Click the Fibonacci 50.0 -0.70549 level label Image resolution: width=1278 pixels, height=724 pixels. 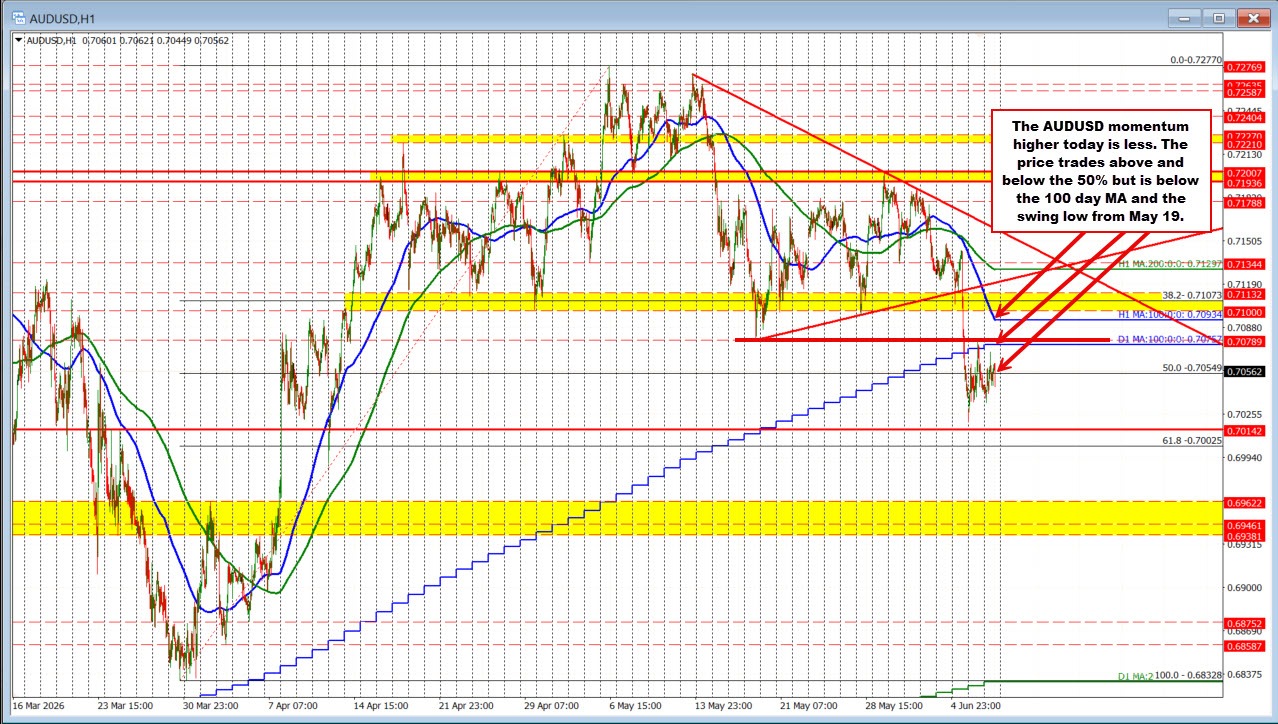pos(1192,368)
